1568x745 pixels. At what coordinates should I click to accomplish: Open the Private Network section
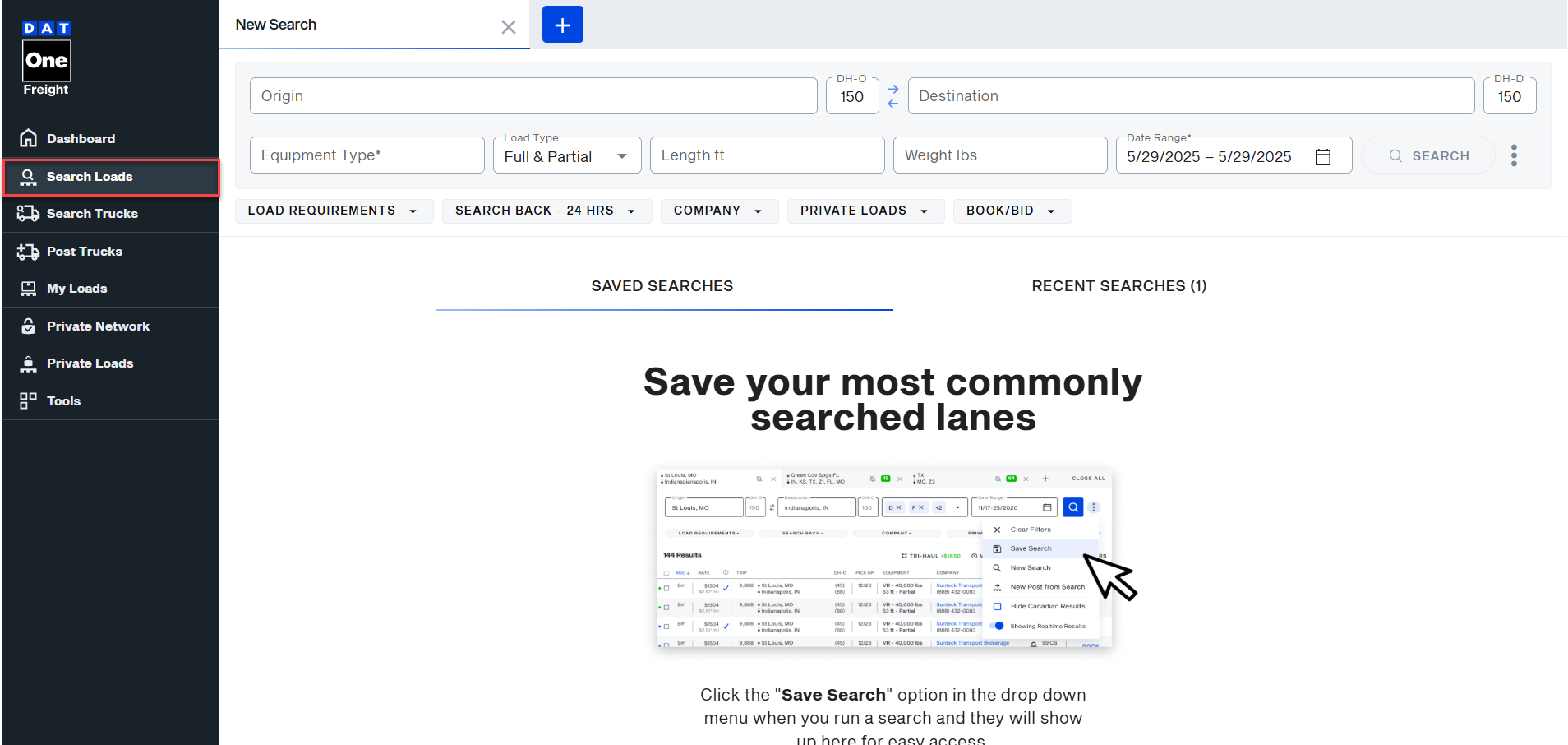(x=98, y=326)
